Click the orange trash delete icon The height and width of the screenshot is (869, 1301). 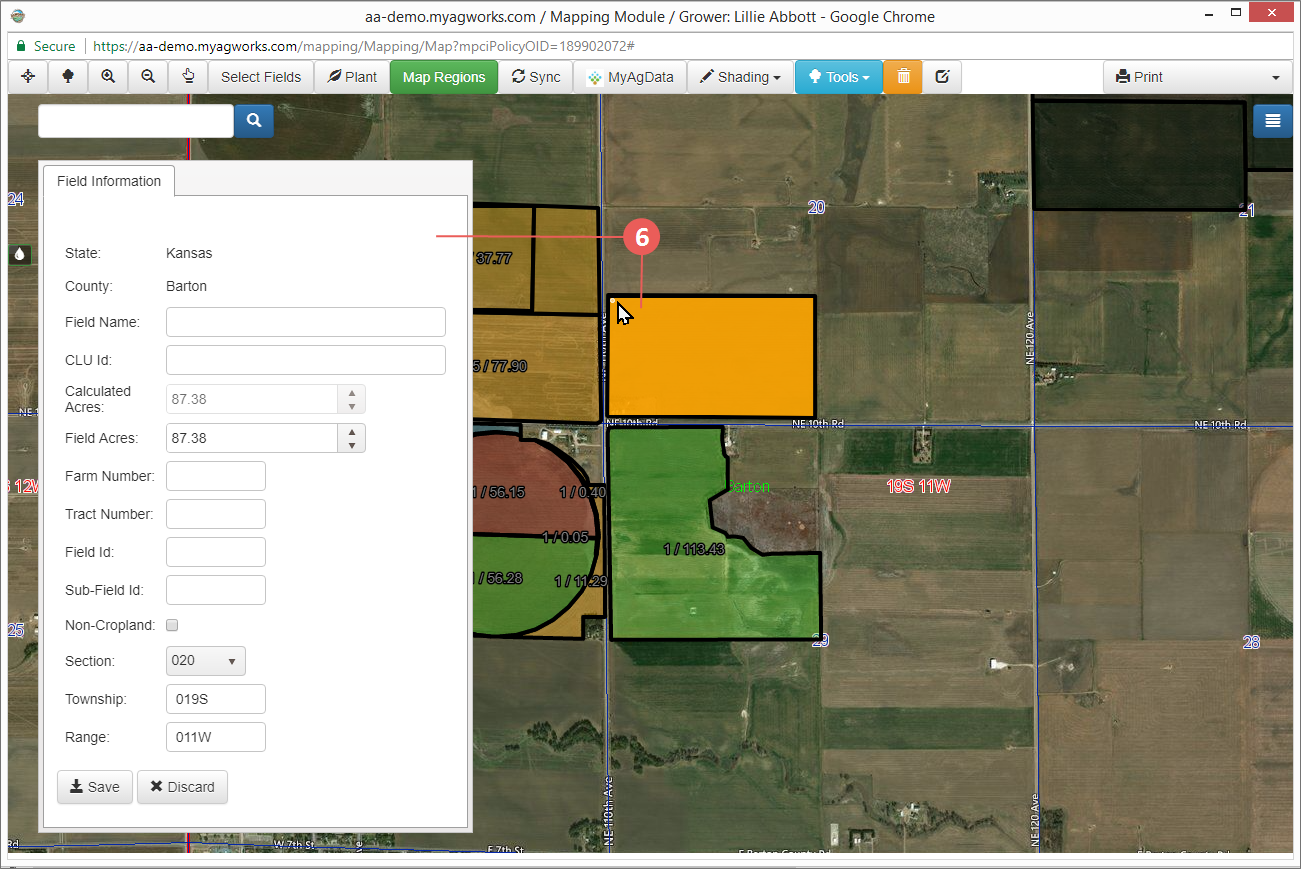(903, 77)
